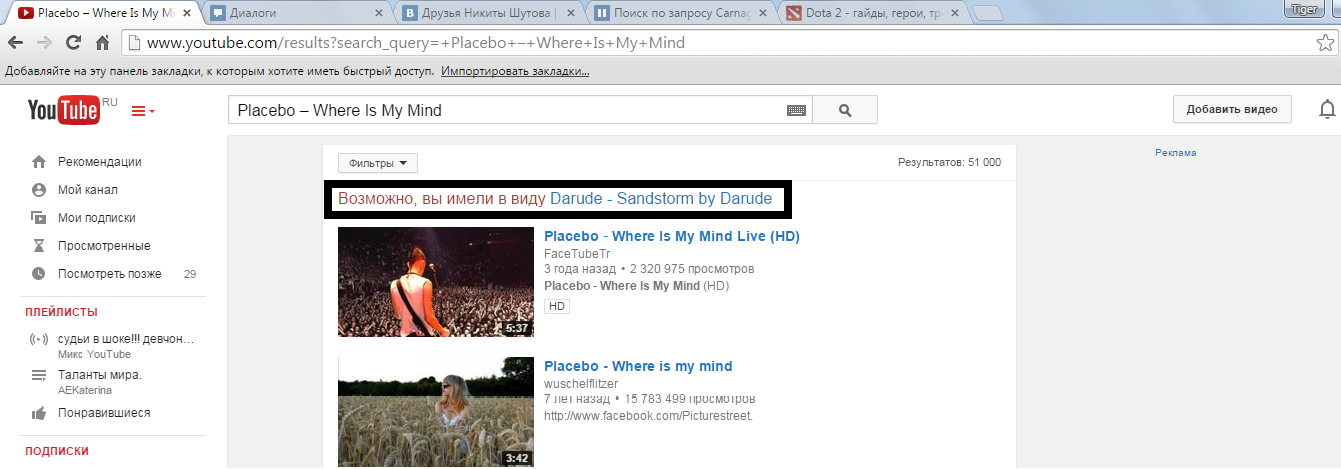
Task: Click the Реклама label
Action: pyautogui.click(x=1176, y=153)
